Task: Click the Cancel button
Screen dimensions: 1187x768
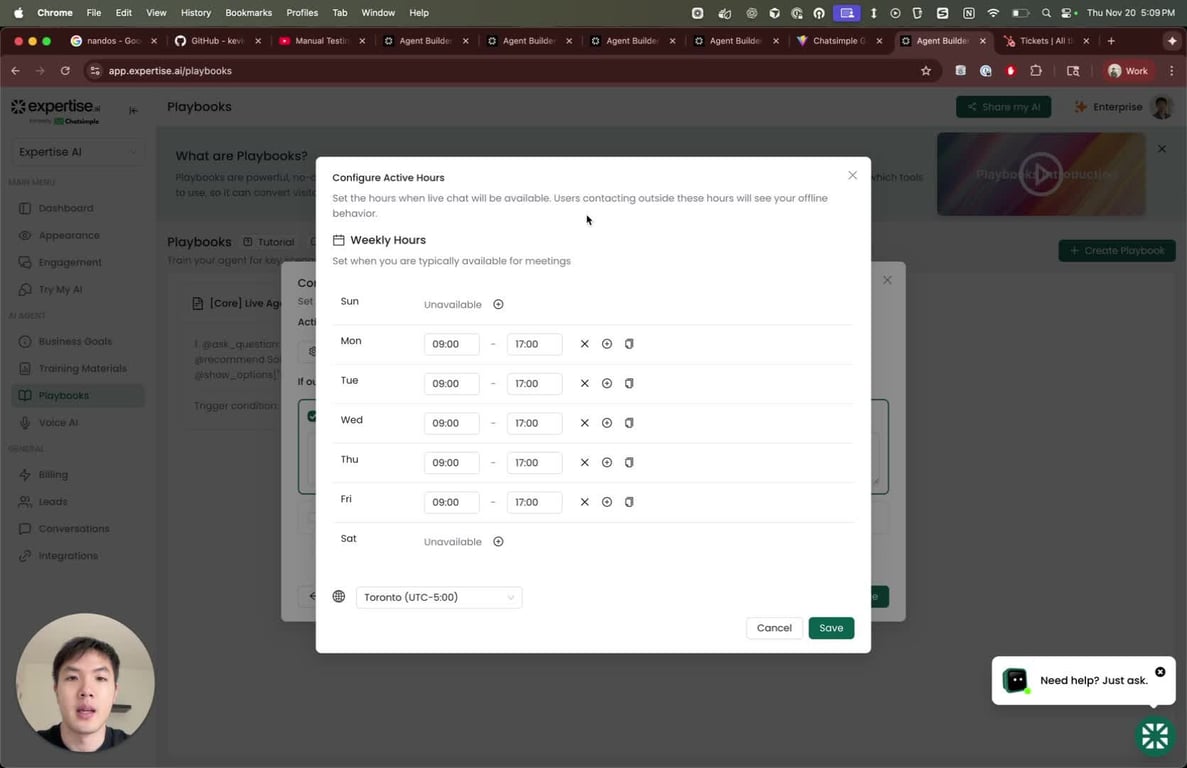Action: click(774, 628)
